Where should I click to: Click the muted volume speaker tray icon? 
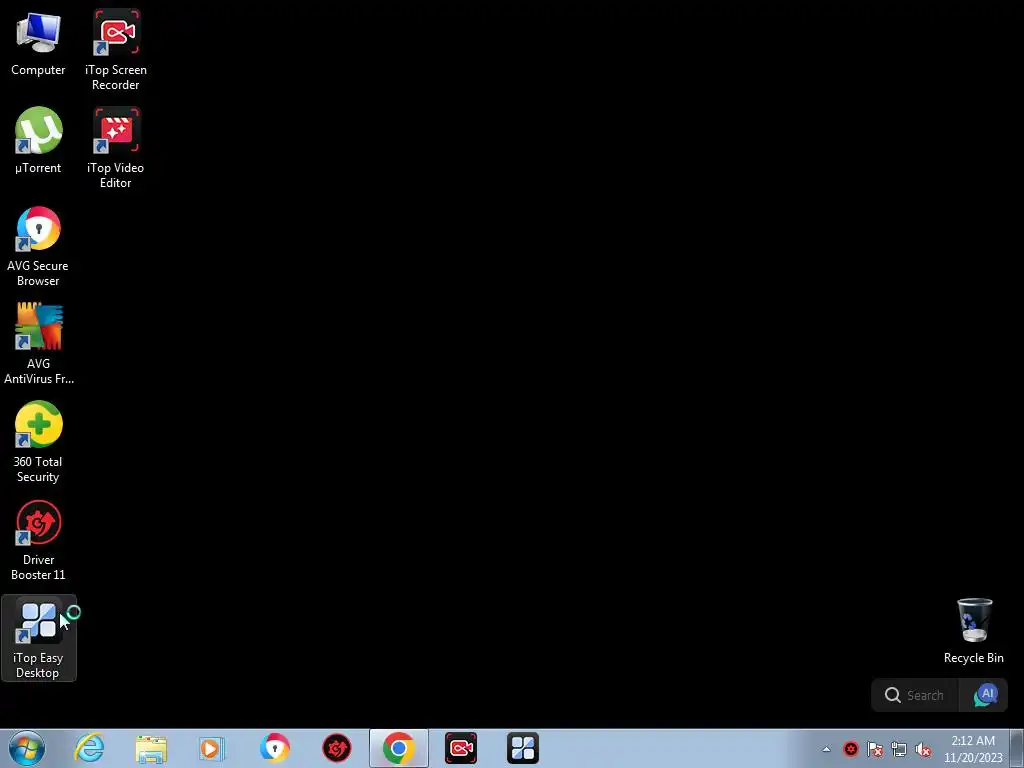(x=923, y=749)
